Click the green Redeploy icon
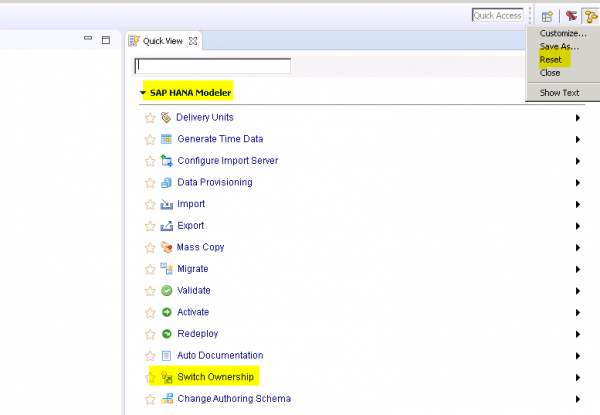Image resolution: width=600 pixels, height=415 pixels. coord(166,334)
